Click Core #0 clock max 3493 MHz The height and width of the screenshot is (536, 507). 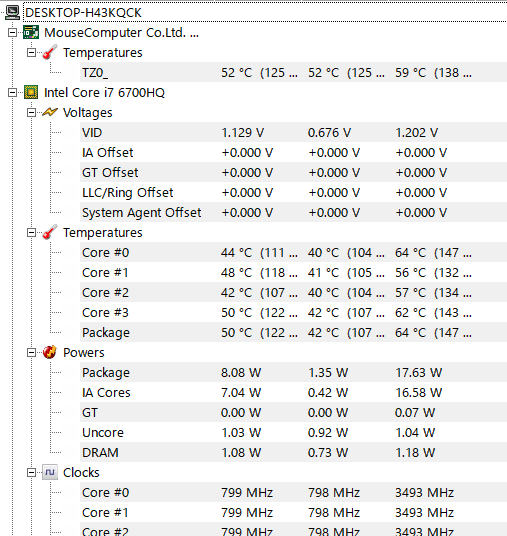(x=424, y=493)
